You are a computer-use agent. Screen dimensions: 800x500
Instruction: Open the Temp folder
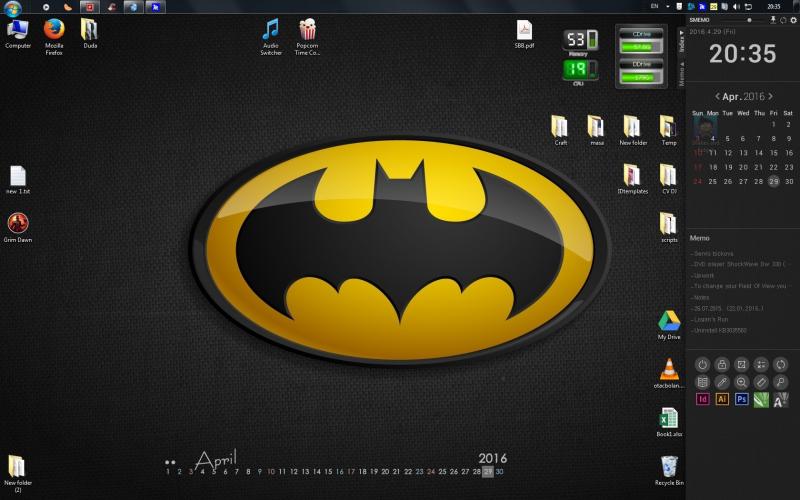pyautogui.click(x=668, y=131)
